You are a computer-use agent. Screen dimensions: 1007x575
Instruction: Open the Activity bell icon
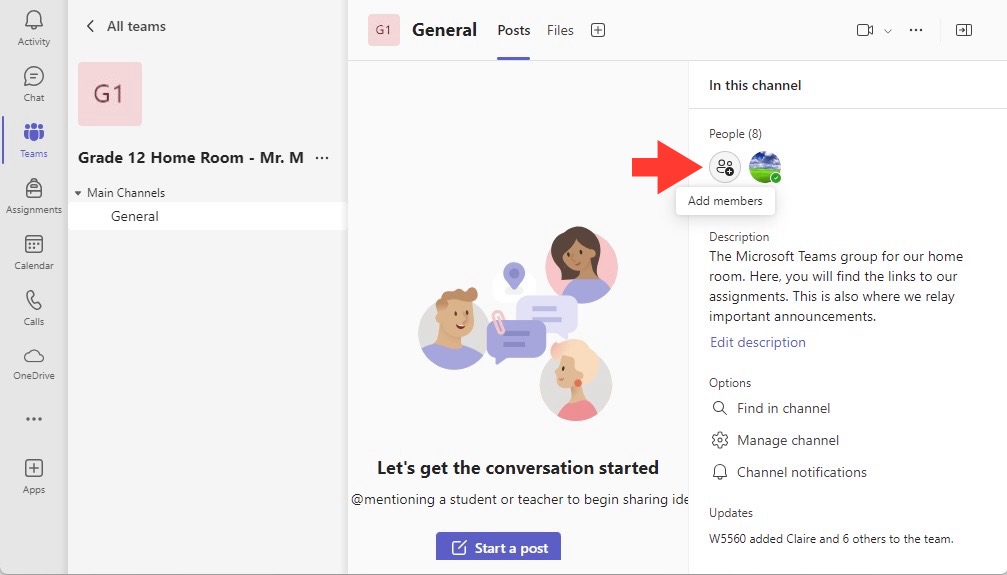(33, 21)
